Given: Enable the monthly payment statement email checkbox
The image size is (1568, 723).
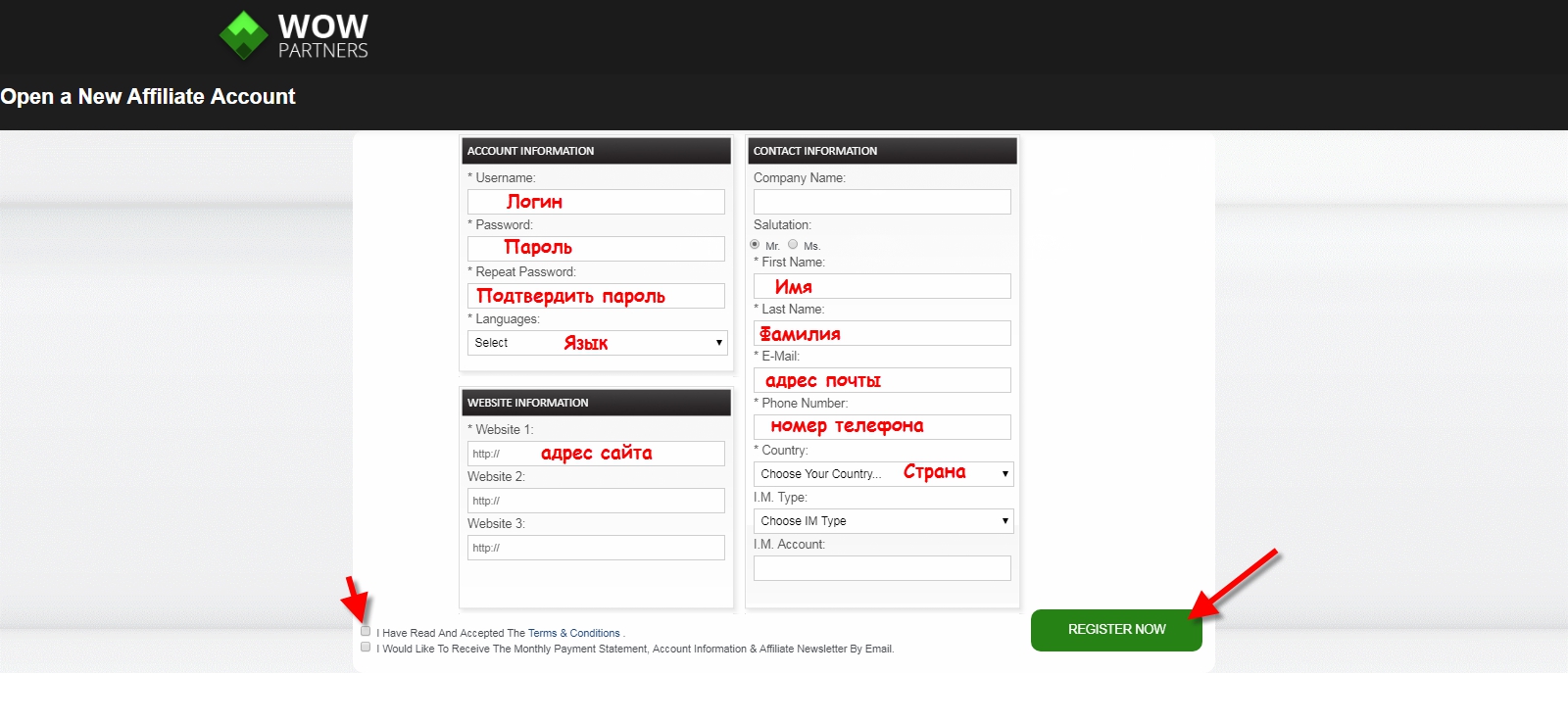Looking at the screenshot, I should click(x=366, y=647).
